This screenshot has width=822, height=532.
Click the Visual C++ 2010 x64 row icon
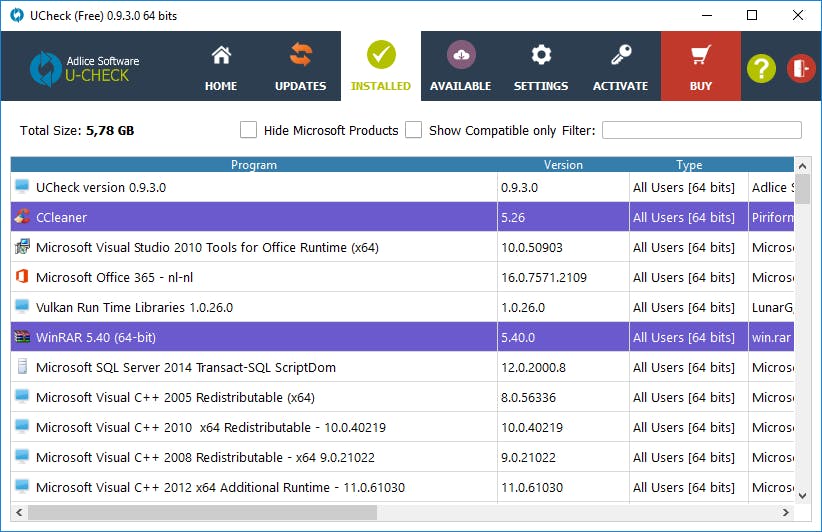[x=22, y=426]
